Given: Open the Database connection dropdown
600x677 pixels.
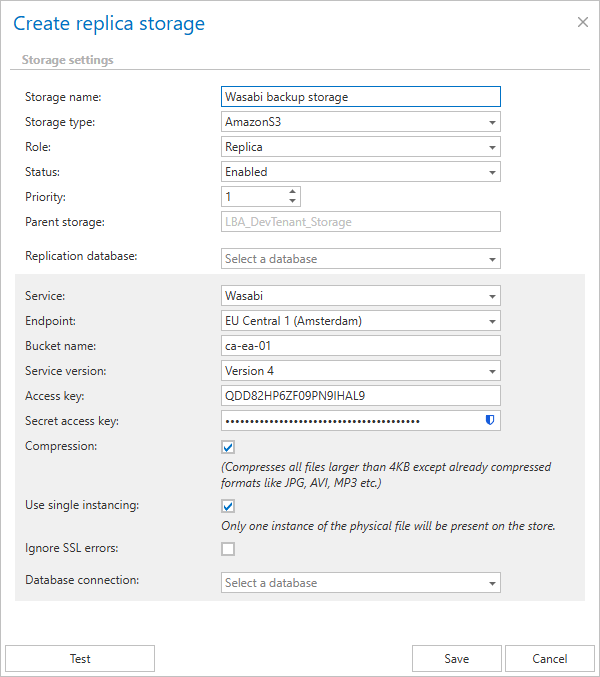Looking at the screenshot, I should [x=360, y=583].
